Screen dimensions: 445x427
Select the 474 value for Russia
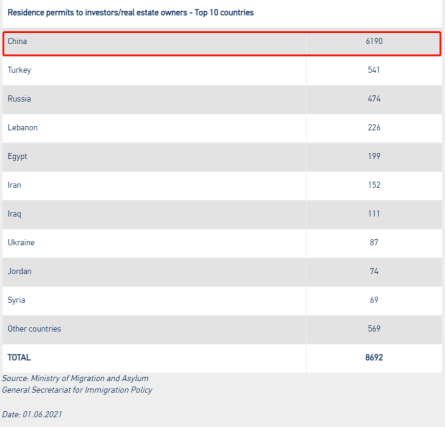pyautogui.click(x=374, y=99)
